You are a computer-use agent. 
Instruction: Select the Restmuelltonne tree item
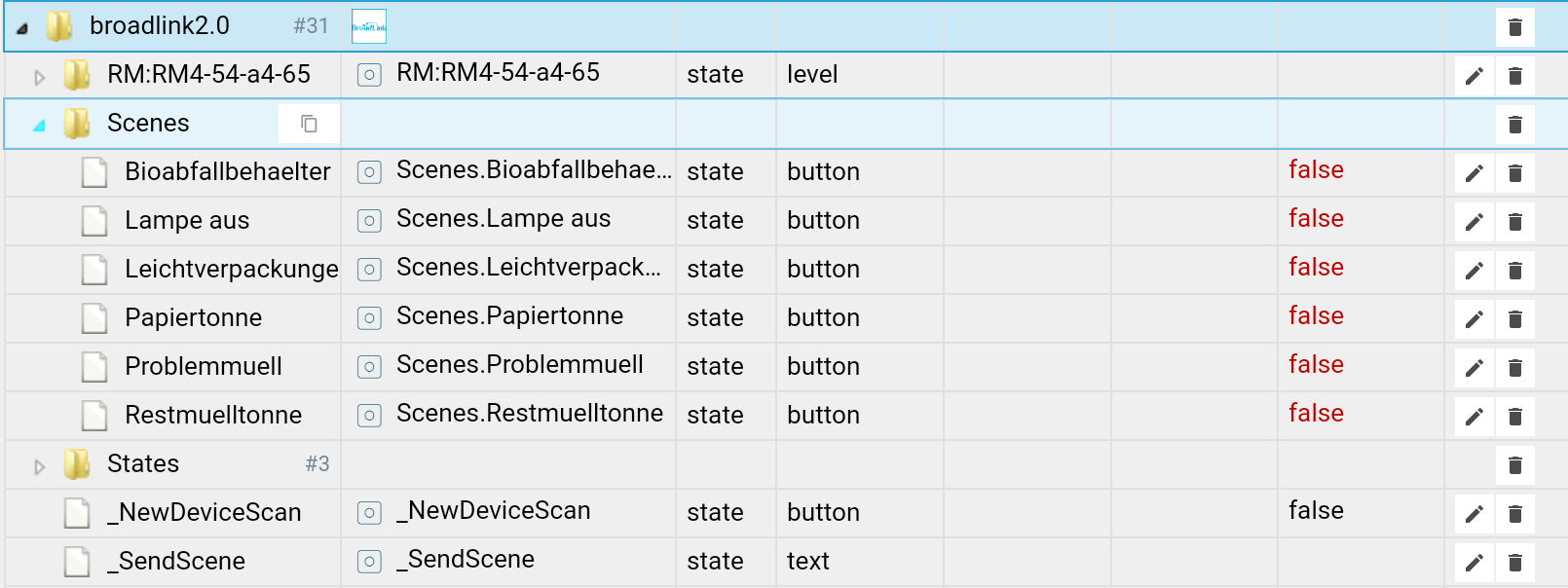point(213,416)
